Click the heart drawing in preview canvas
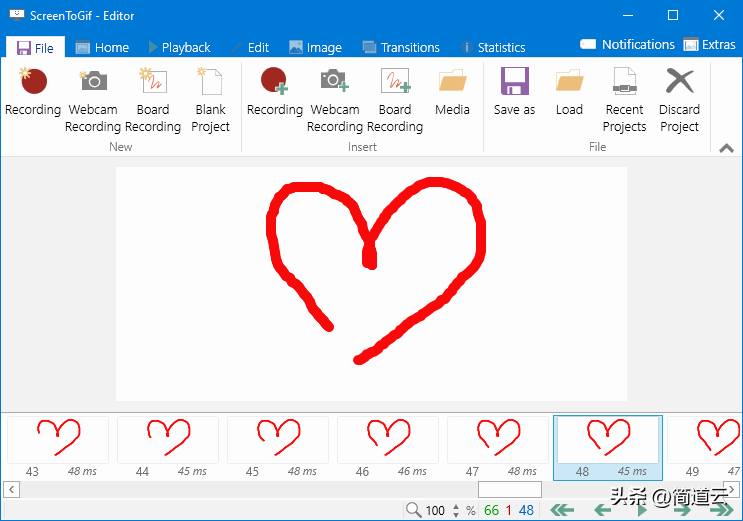This screenshot has width=743, height=521. pos(376,270)
